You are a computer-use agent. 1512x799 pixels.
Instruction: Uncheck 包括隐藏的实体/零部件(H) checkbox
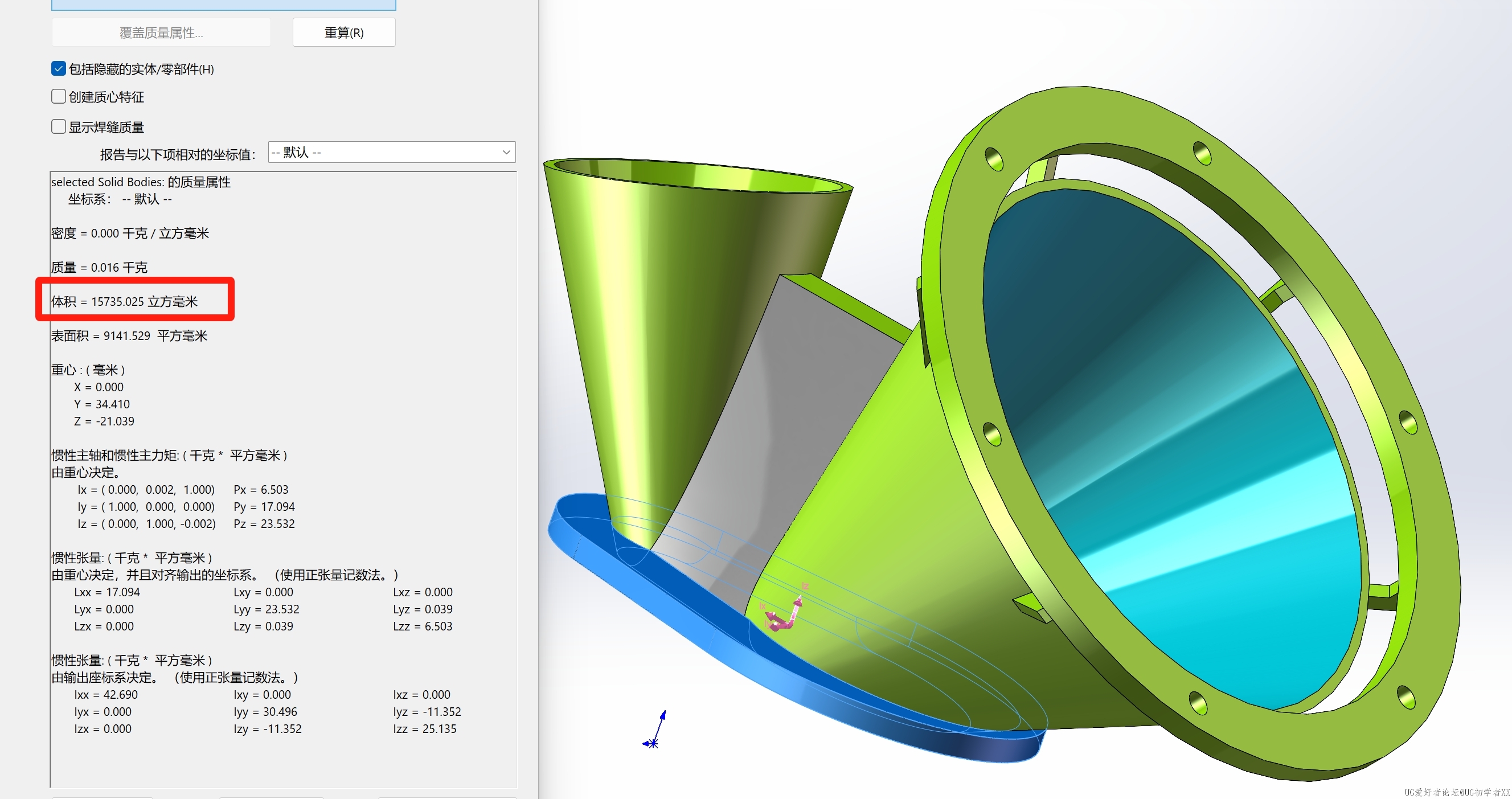pos(59,69)
